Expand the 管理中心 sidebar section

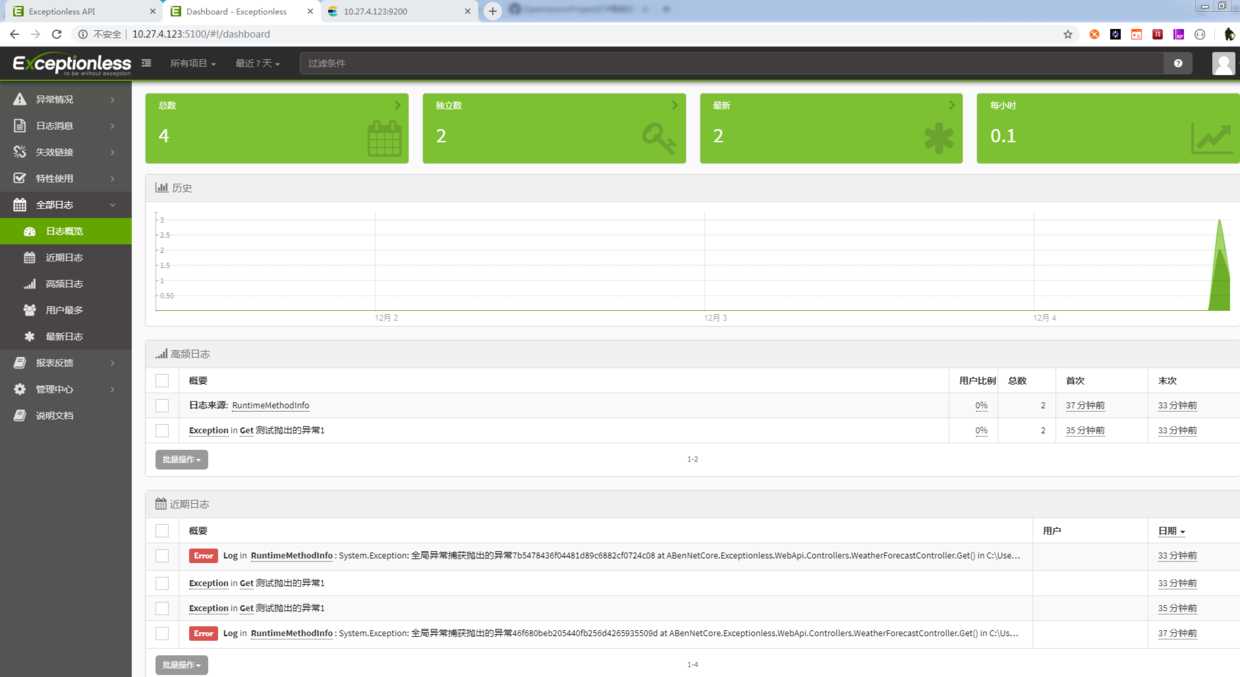(65, 389)
